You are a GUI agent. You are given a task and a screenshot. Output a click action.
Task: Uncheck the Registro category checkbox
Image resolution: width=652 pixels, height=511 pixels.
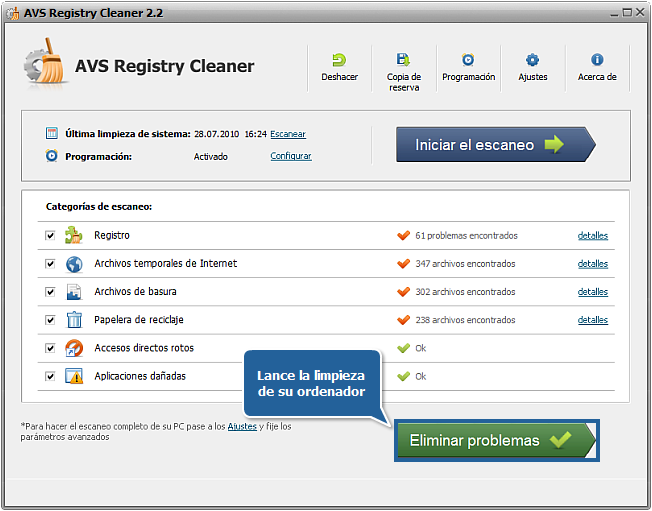[x=50, y=236]
